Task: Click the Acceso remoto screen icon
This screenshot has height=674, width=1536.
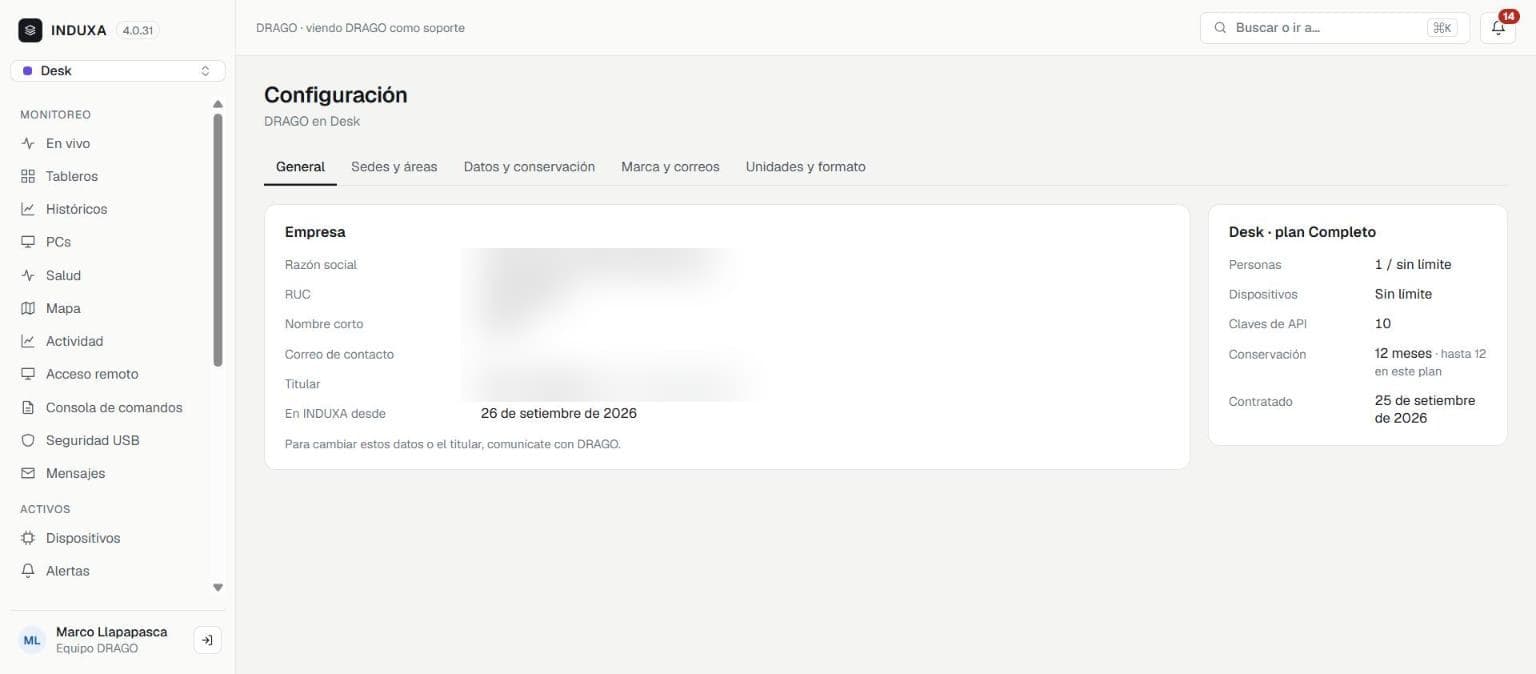Action: pos(28,375)
